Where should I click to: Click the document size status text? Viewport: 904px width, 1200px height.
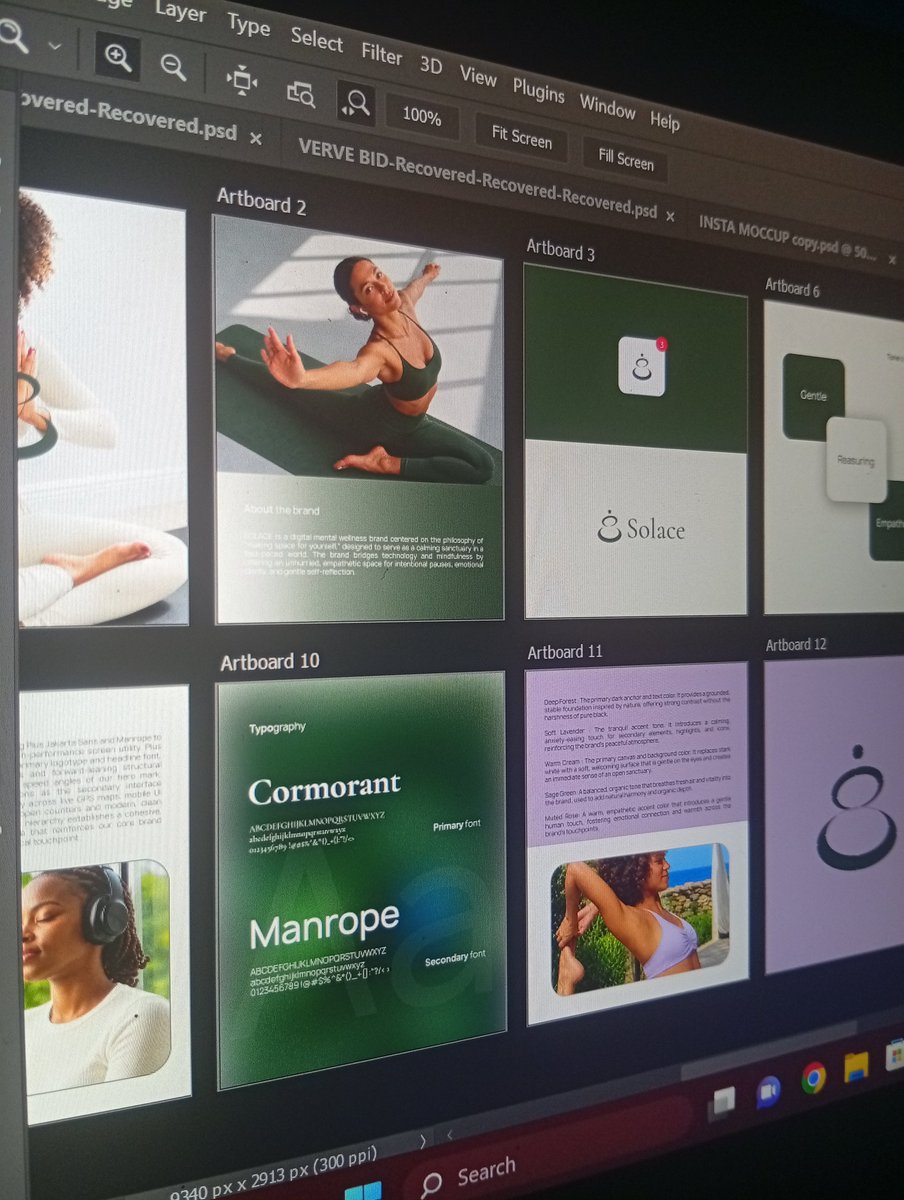click(273, 1174)
